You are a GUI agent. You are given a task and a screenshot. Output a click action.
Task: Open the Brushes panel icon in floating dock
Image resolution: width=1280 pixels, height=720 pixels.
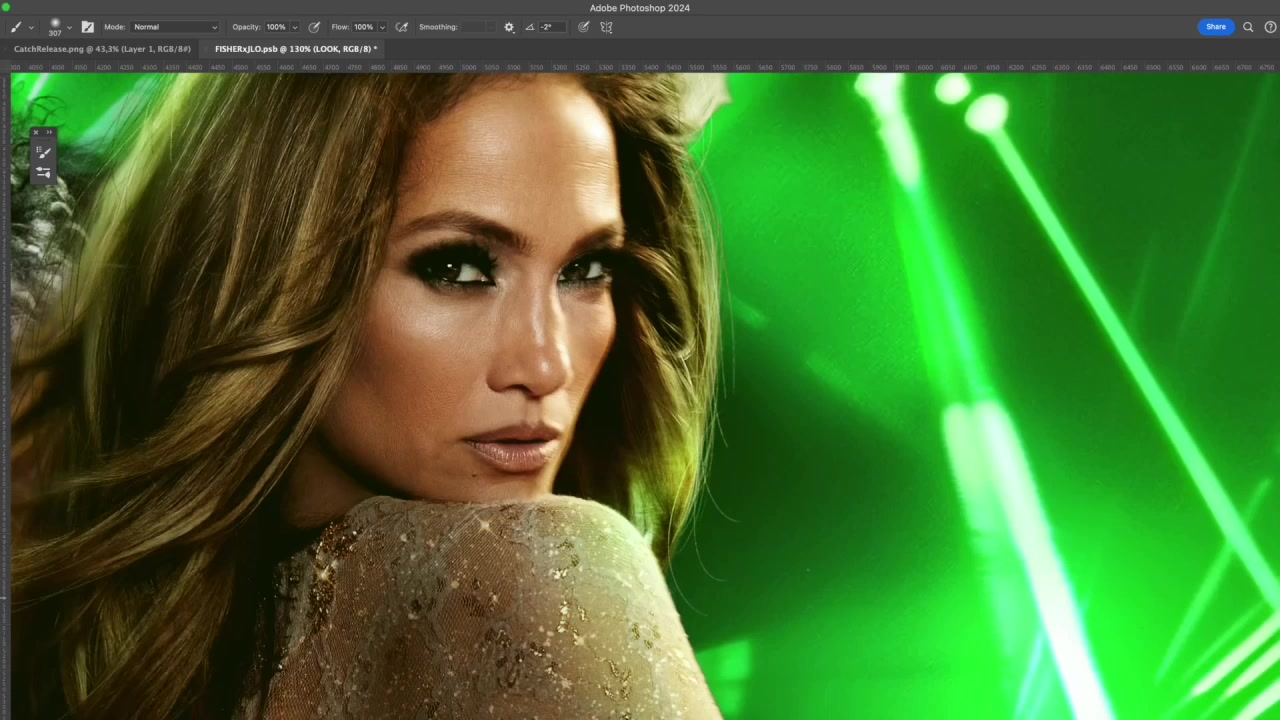(43, 152)
